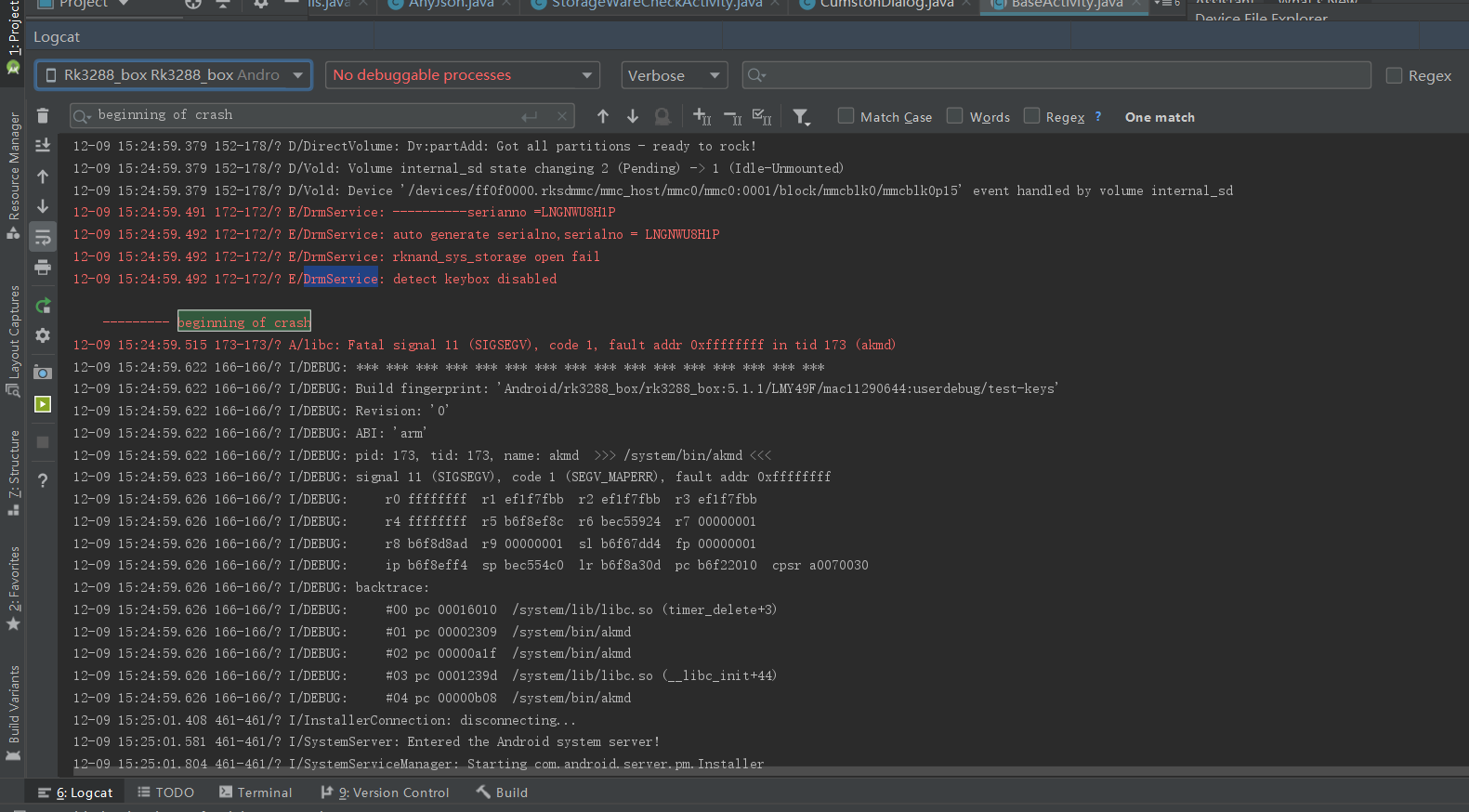Open the 9: Version Control tool window

(x=385, y=792)
